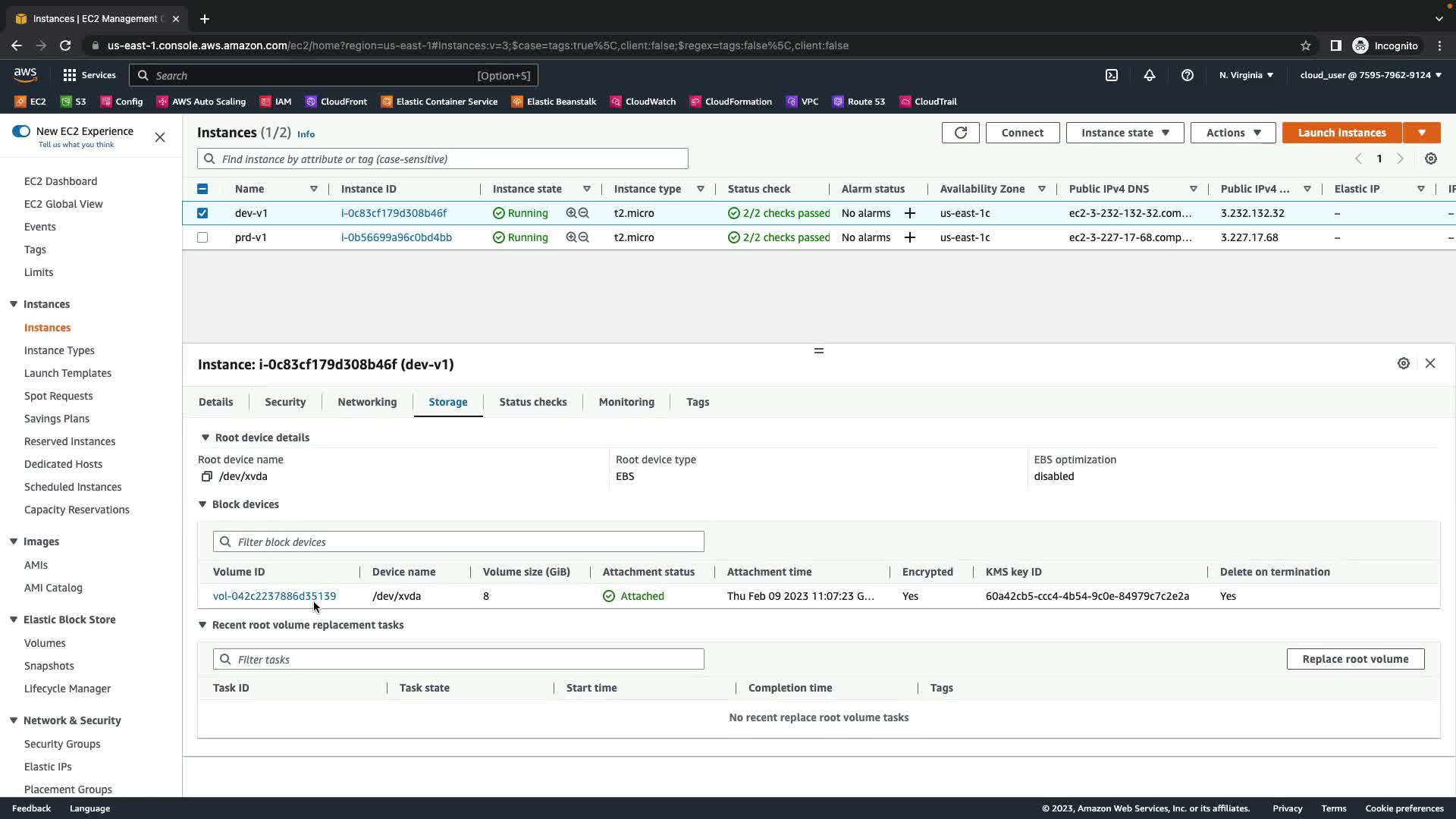Zoom in icon on the prd-v1 row
Screen dimensions: 1456x819
(x=571, y=237)
